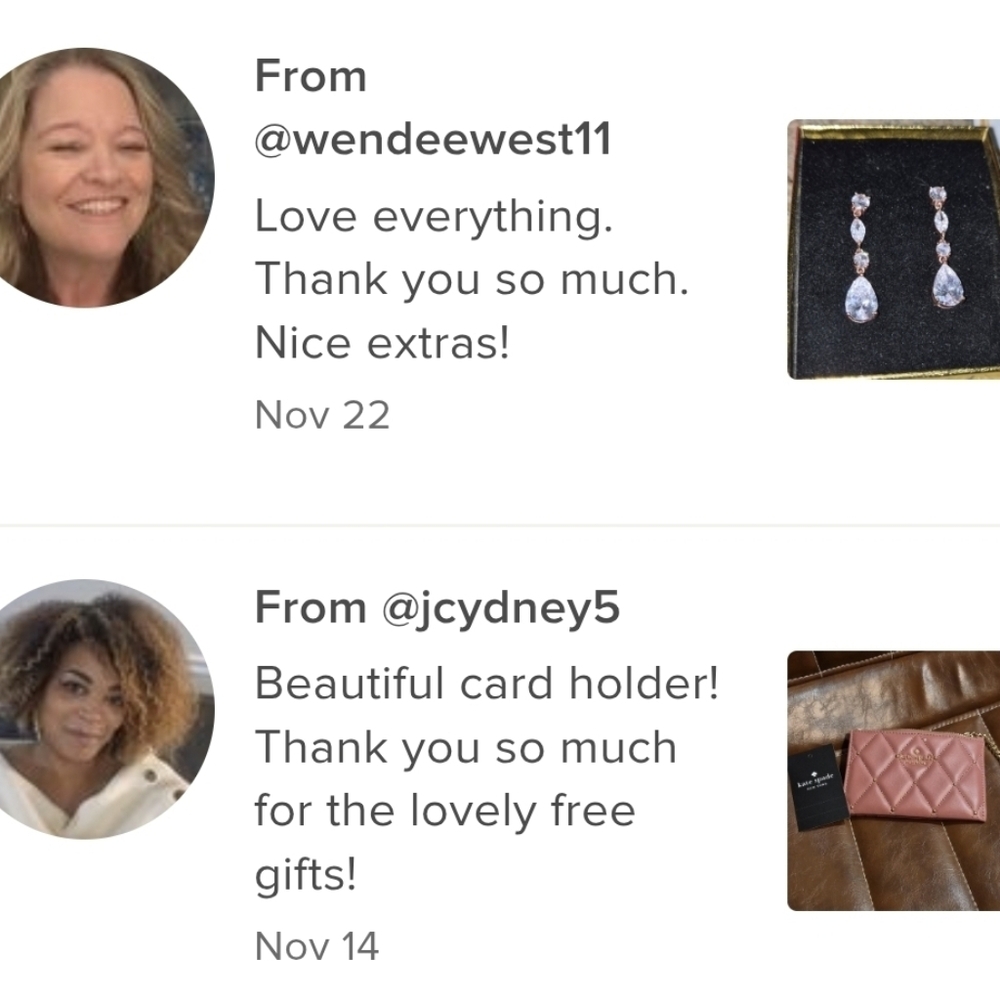The width and height of the screenshot is (1000, 1000).
Task: Tap the @jcydney5 username link
Action: pyautogui.click(x=501, y=607)
